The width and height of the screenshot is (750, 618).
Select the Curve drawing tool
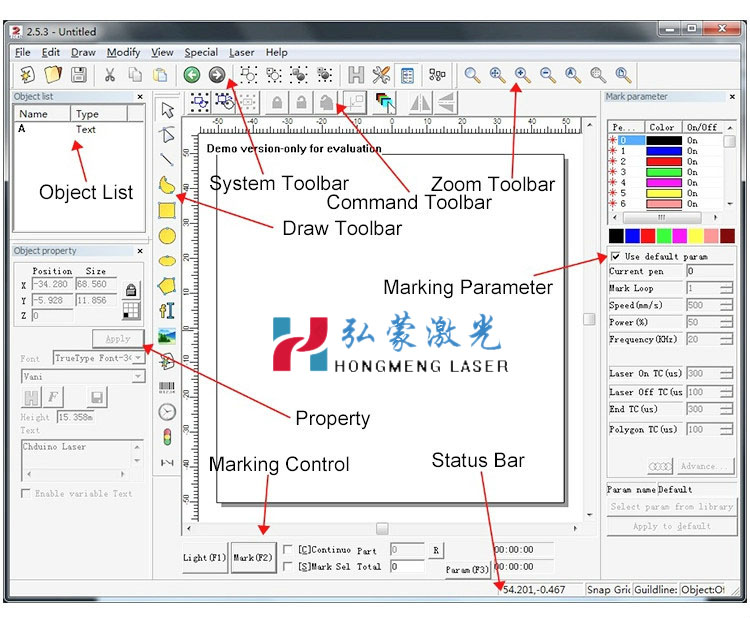(167, 185)
